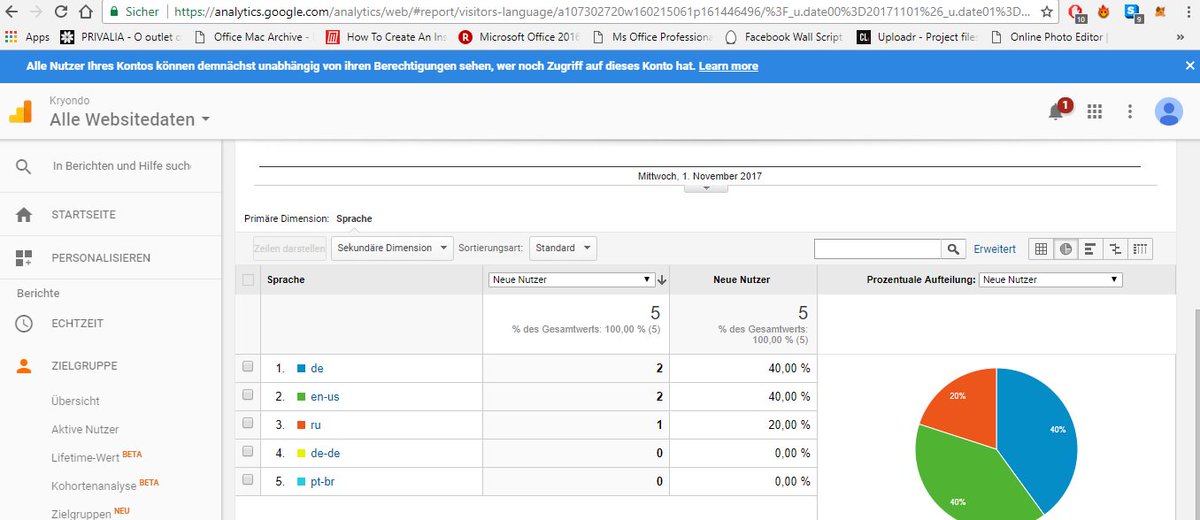The height and width of the screenshot is (520, 1200).
Task: Expand the small arrow below the date timeline
Action: tap(706, 188)
